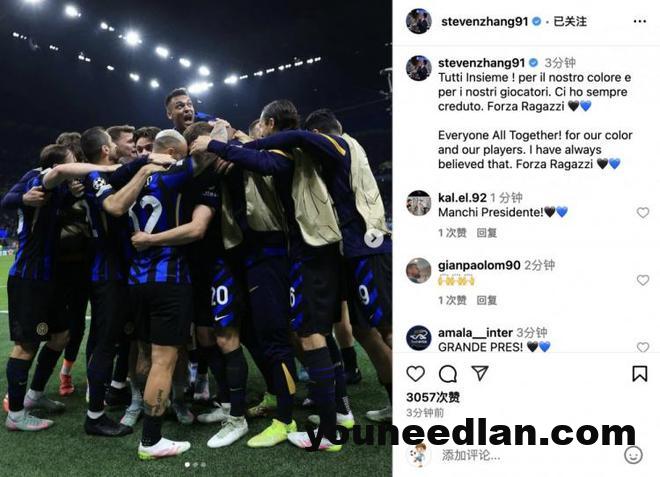
Task: Open the amala__inter profile avatar
Action: (418, 338)
